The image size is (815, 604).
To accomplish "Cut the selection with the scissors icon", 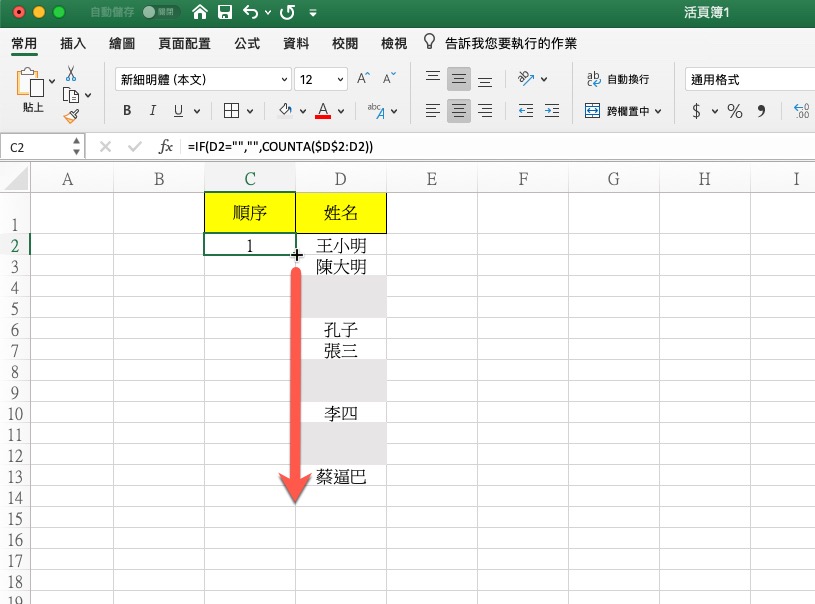I will (71, 73).
